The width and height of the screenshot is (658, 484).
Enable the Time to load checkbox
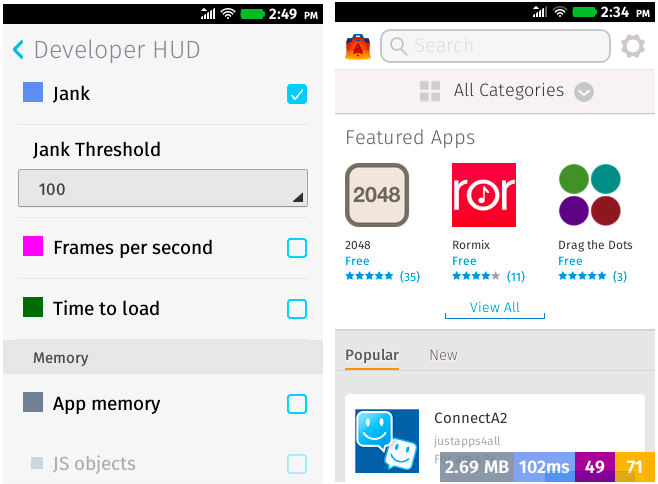[x=297, y=309]
